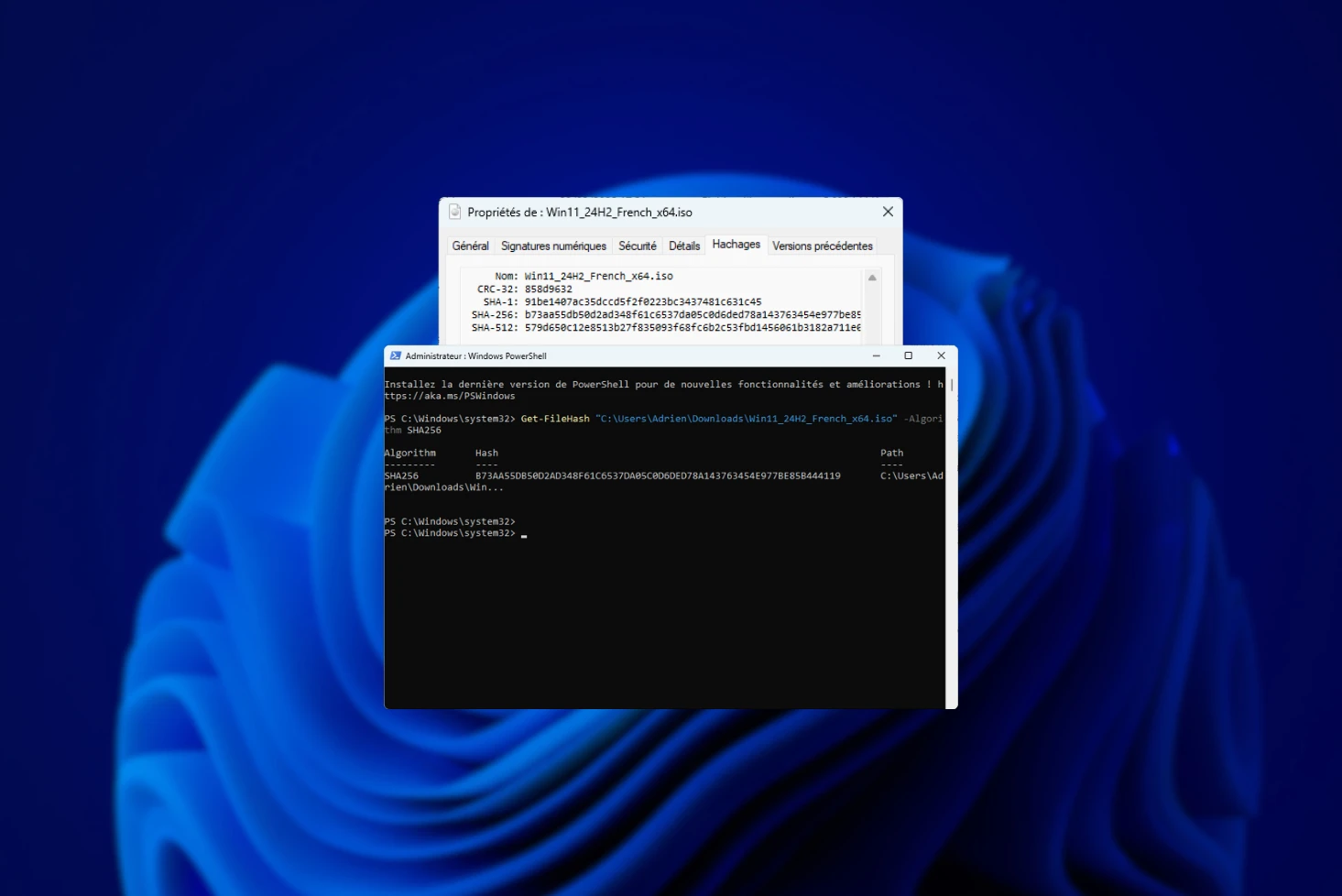
Task: Click the ISO file icon in Propriétés title
Action: point(454,212)
